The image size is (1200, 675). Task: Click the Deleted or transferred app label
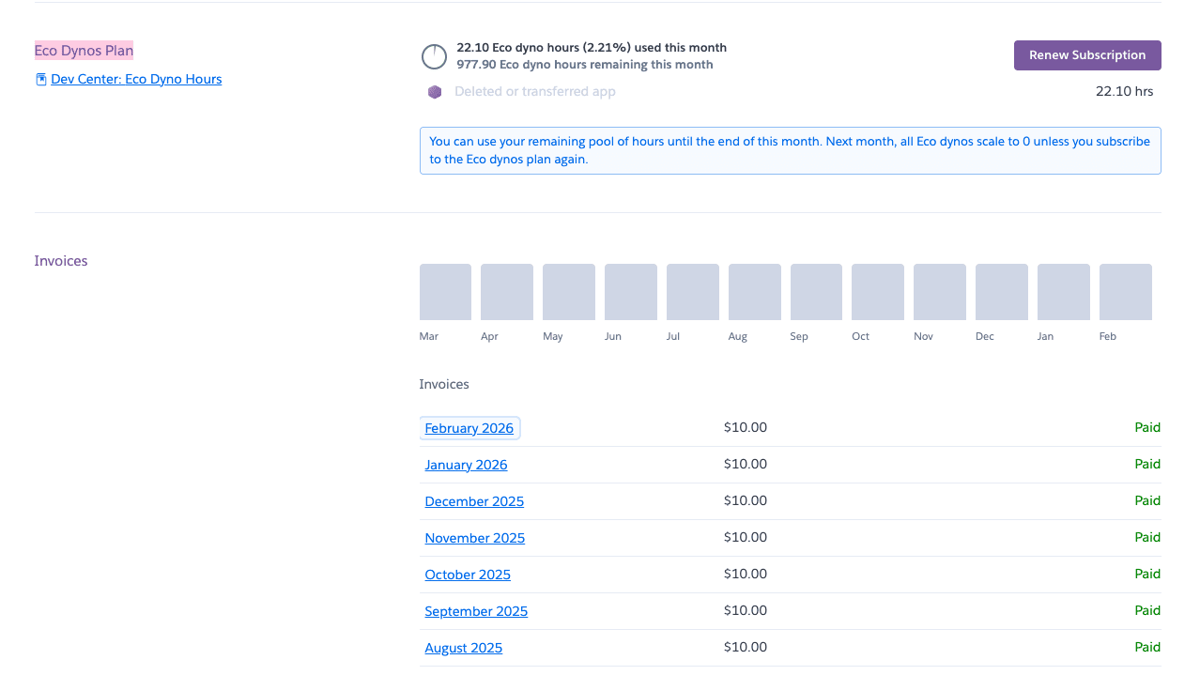535,92
